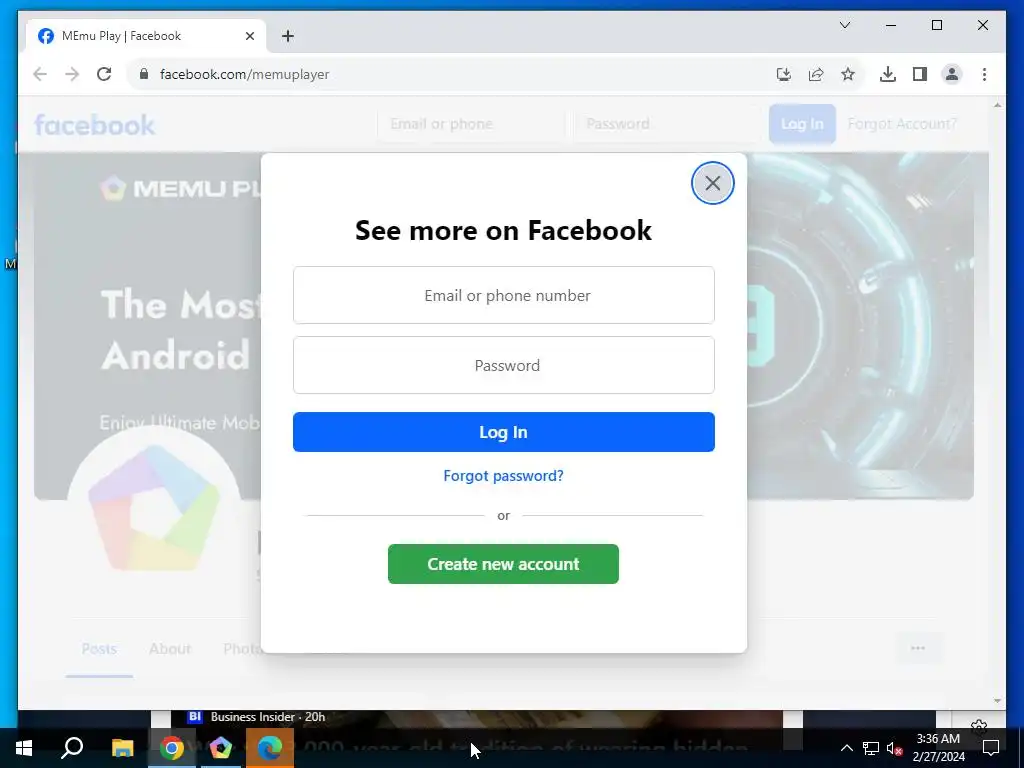The image size is (1024, 768).
Task: Click the facebook logo in page header
Action: [x=95, y=125]
